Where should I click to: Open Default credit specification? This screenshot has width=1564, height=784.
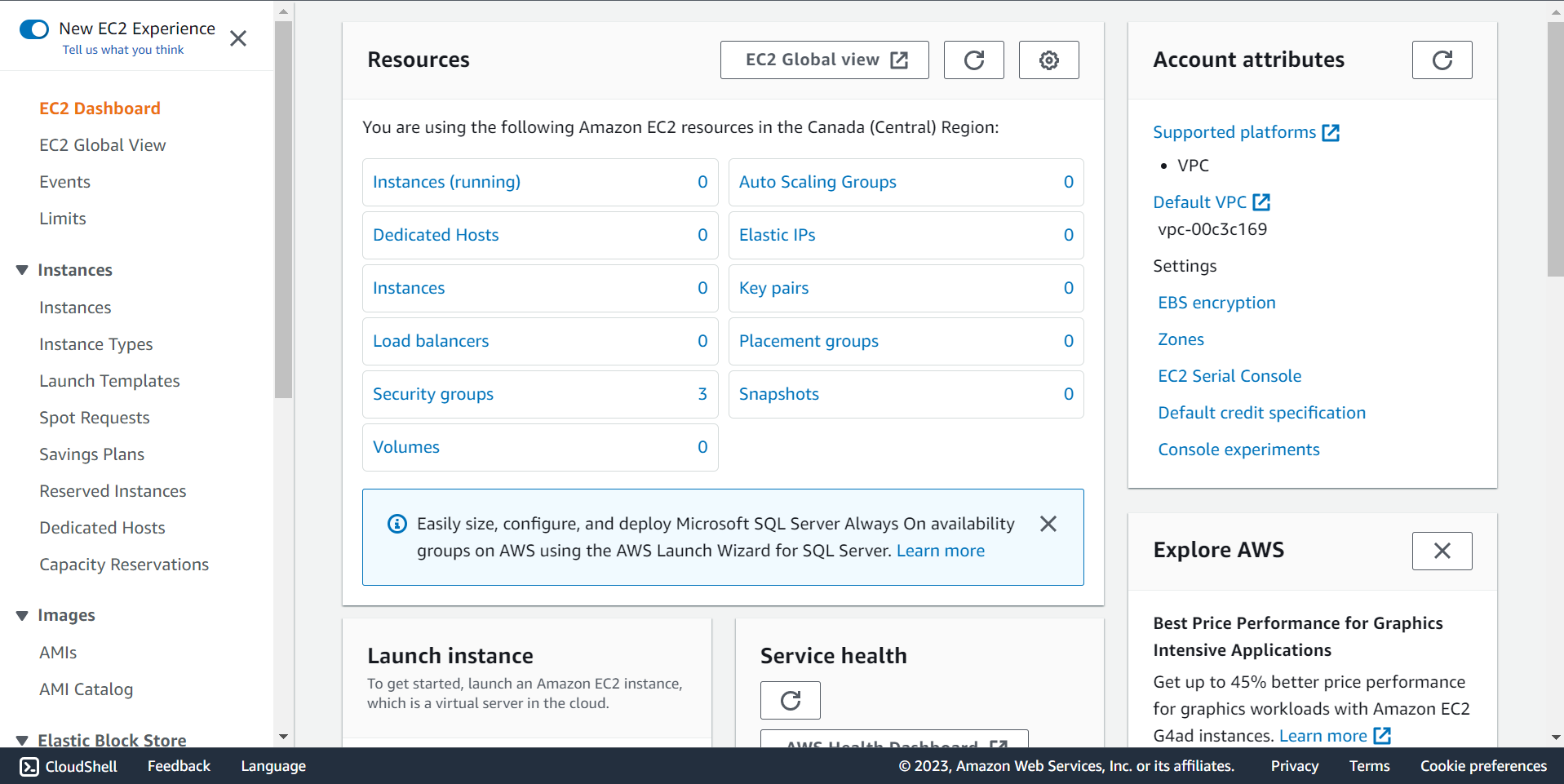point(1261,413)
